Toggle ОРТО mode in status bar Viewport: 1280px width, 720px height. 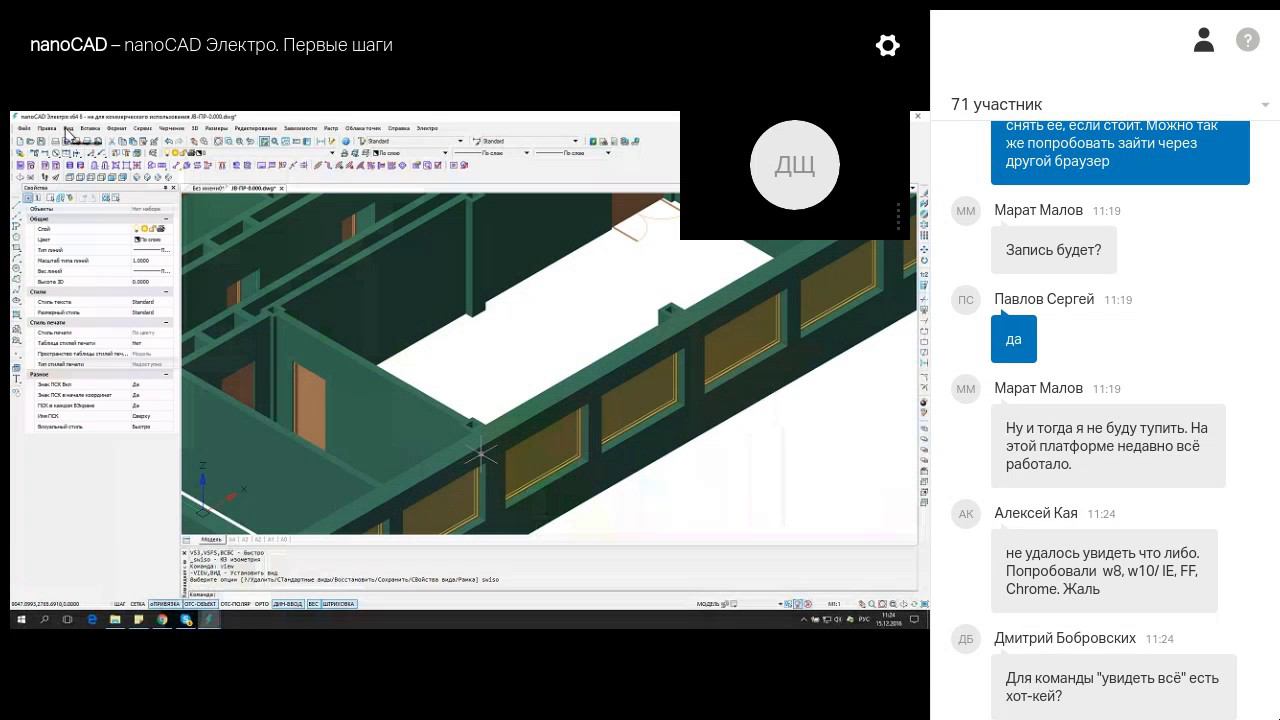point(262,604)
